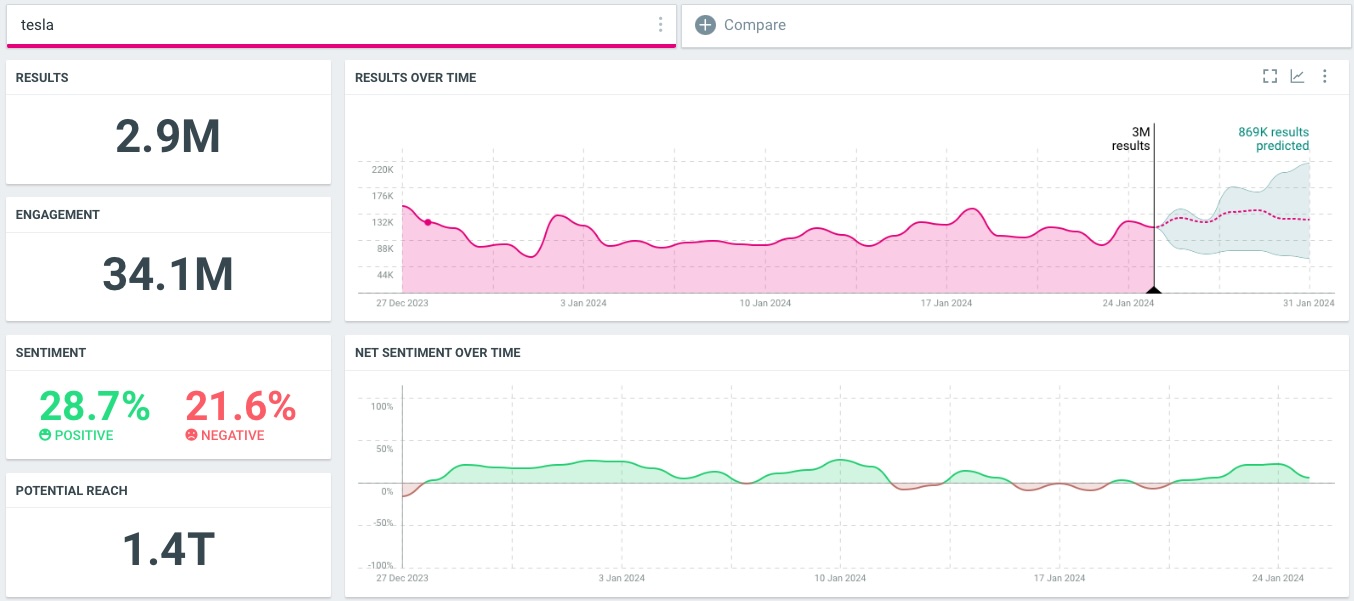Add a comparison with the Compare button
The height and width of the screenshot is (601, 1354).
(1015, 25)
